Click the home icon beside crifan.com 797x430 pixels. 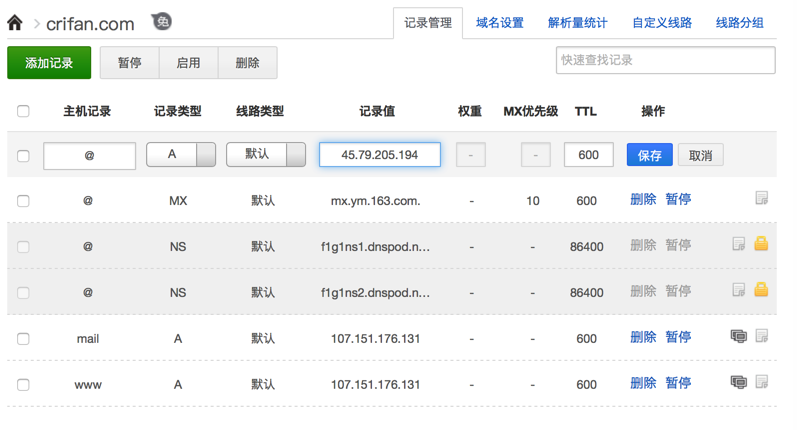14,22
